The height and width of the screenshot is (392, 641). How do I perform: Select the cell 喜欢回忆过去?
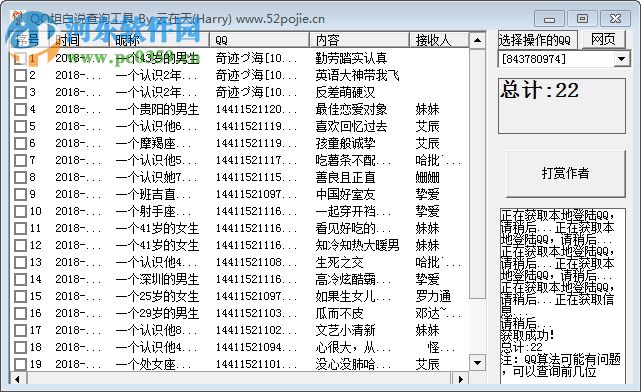click(351, 126)
